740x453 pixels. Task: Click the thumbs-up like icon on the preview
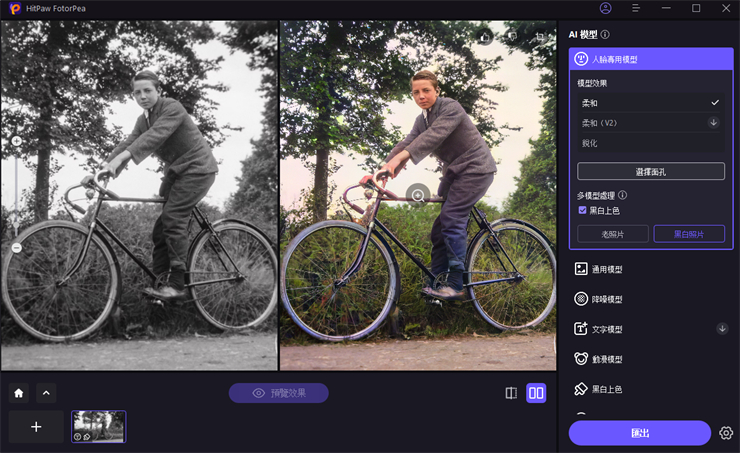pos(485,37)
